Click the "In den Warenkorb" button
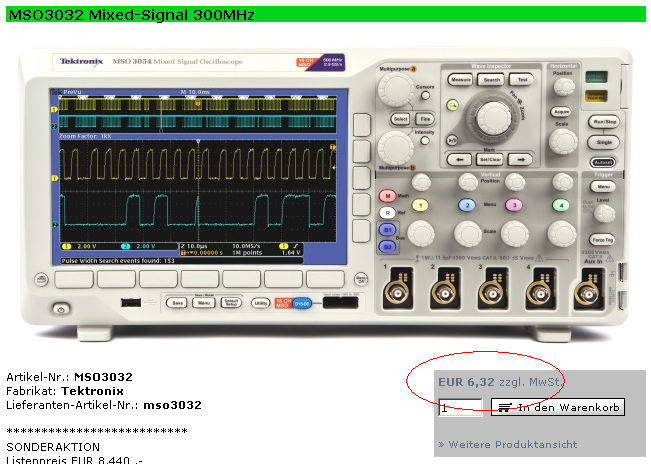The image size is (651, 464). (558, 407)
